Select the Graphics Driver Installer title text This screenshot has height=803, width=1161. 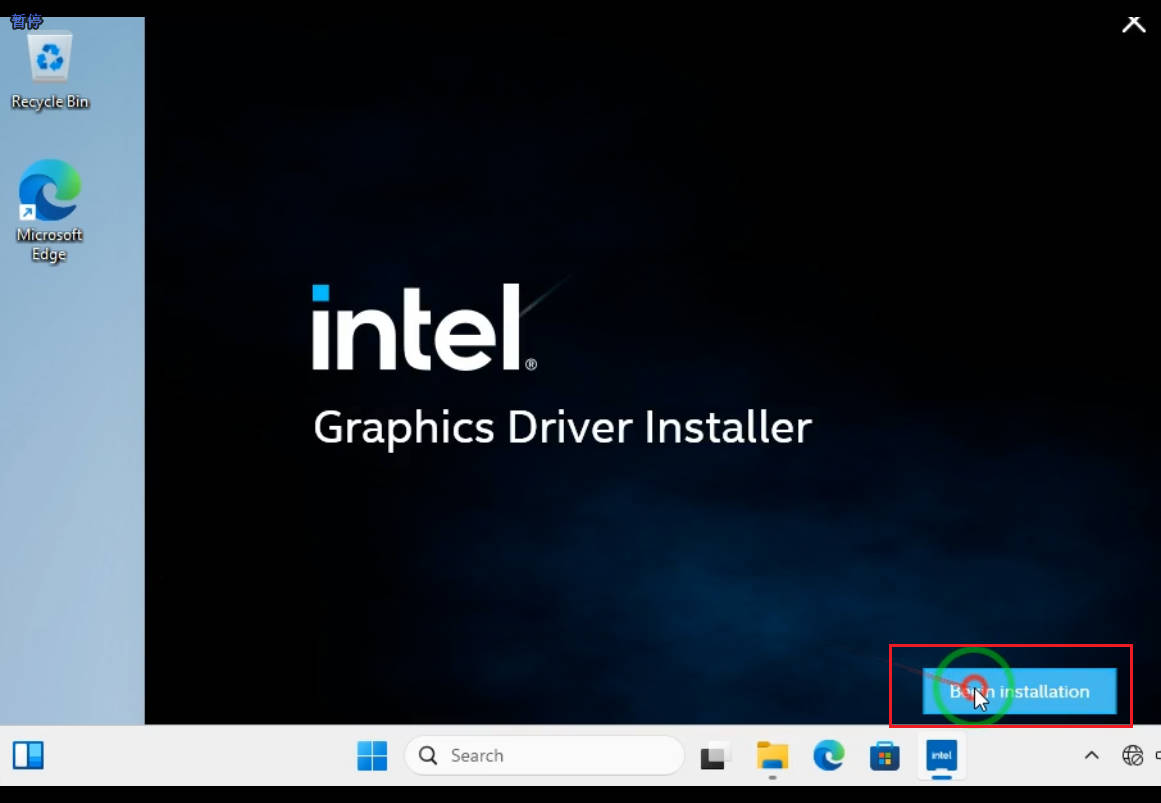(561, 427)
